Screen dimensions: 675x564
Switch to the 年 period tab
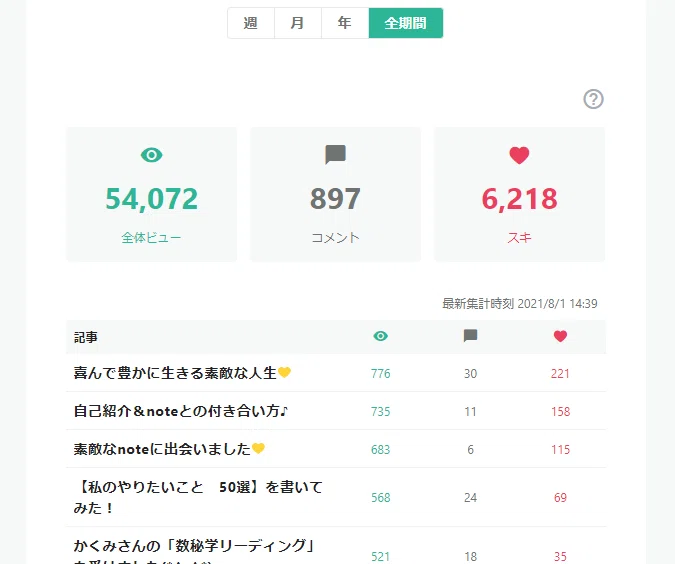(345, 23)
